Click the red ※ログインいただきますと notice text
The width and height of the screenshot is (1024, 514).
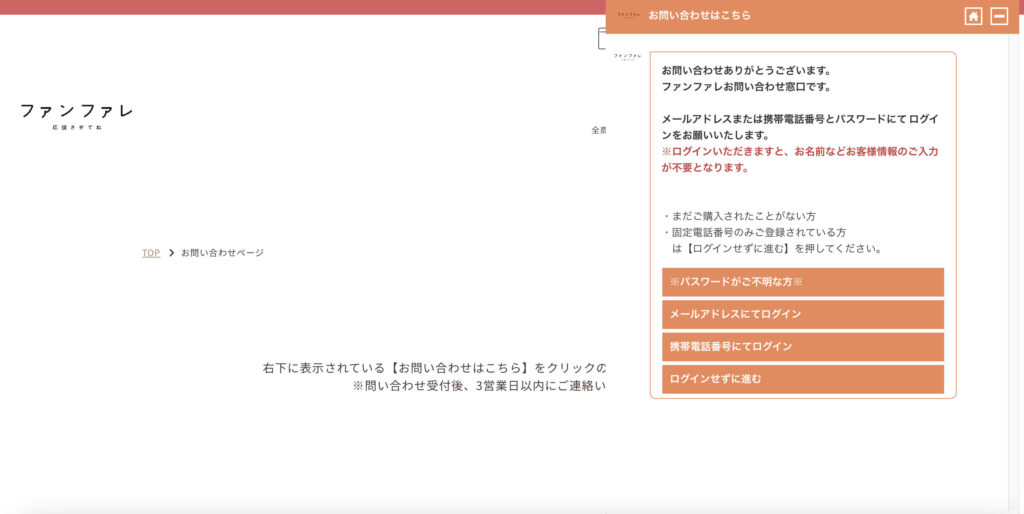point(800,159)
